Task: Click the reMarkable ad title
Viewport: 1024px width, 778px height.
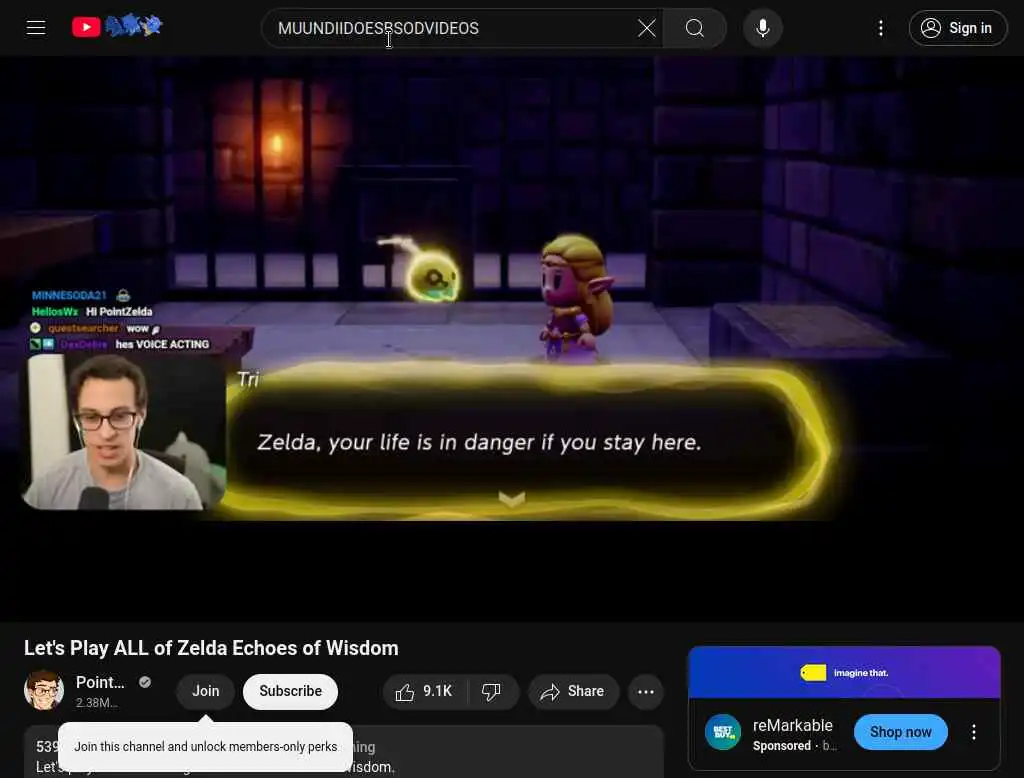Action: click(x=793, y=725)
